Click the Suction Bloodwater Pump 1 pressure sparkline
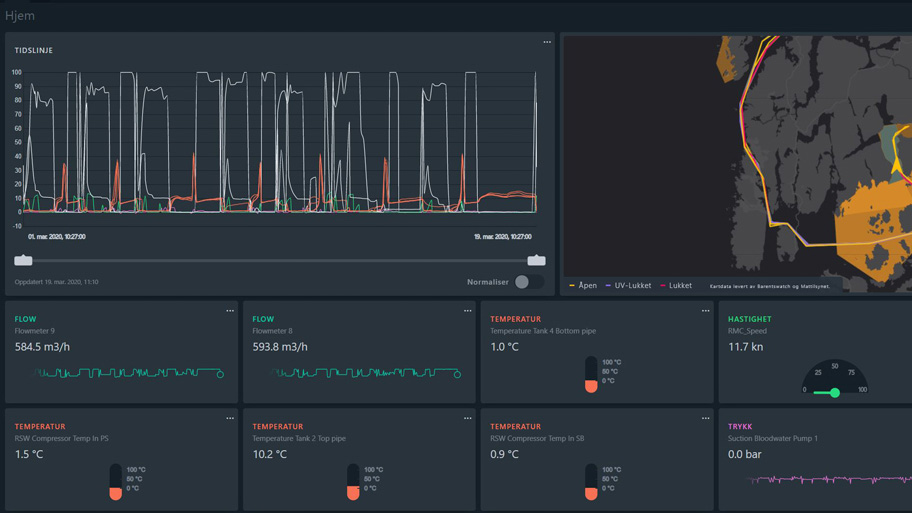The width and height of the screenshot is (912, 513). coord(830,480)
